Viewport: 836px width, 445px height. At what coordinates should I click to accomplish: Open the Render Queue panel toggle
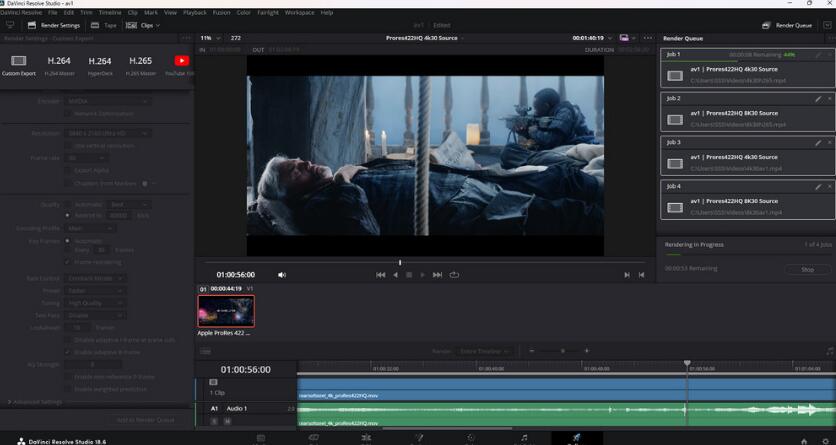tap(787, 25)
